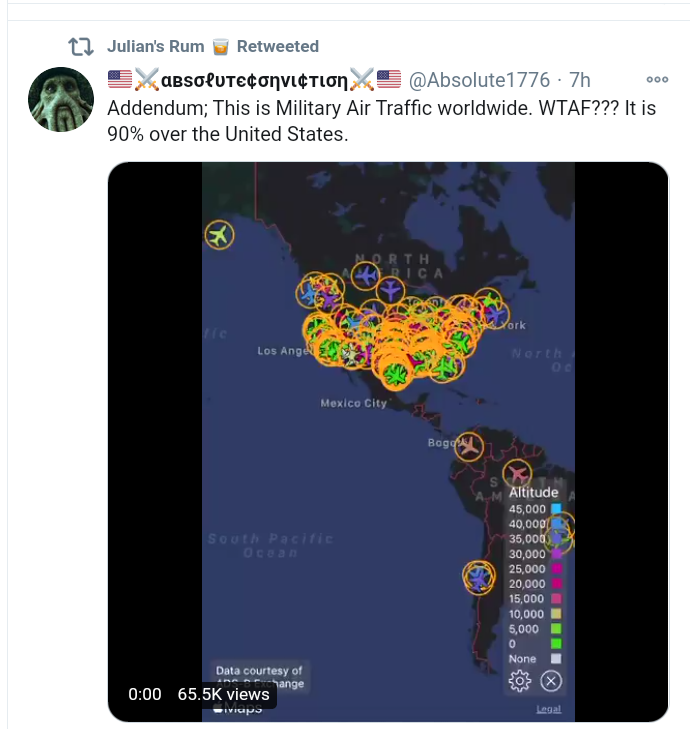Click the 65.5K views counter
Viewport: 690px width, 729px height.
[x=223, y=694]
